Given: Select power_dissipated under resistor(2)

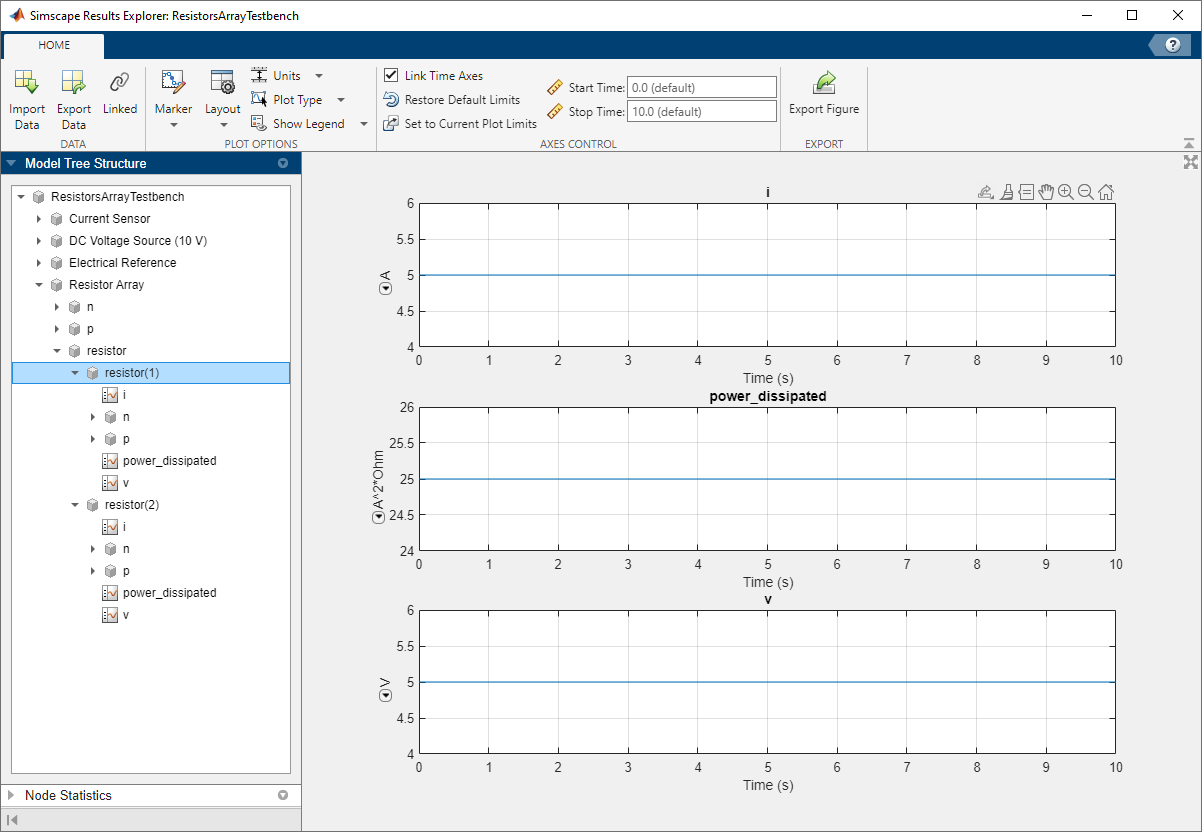Looking at the screenshot, I should click(x=169, y=593).
